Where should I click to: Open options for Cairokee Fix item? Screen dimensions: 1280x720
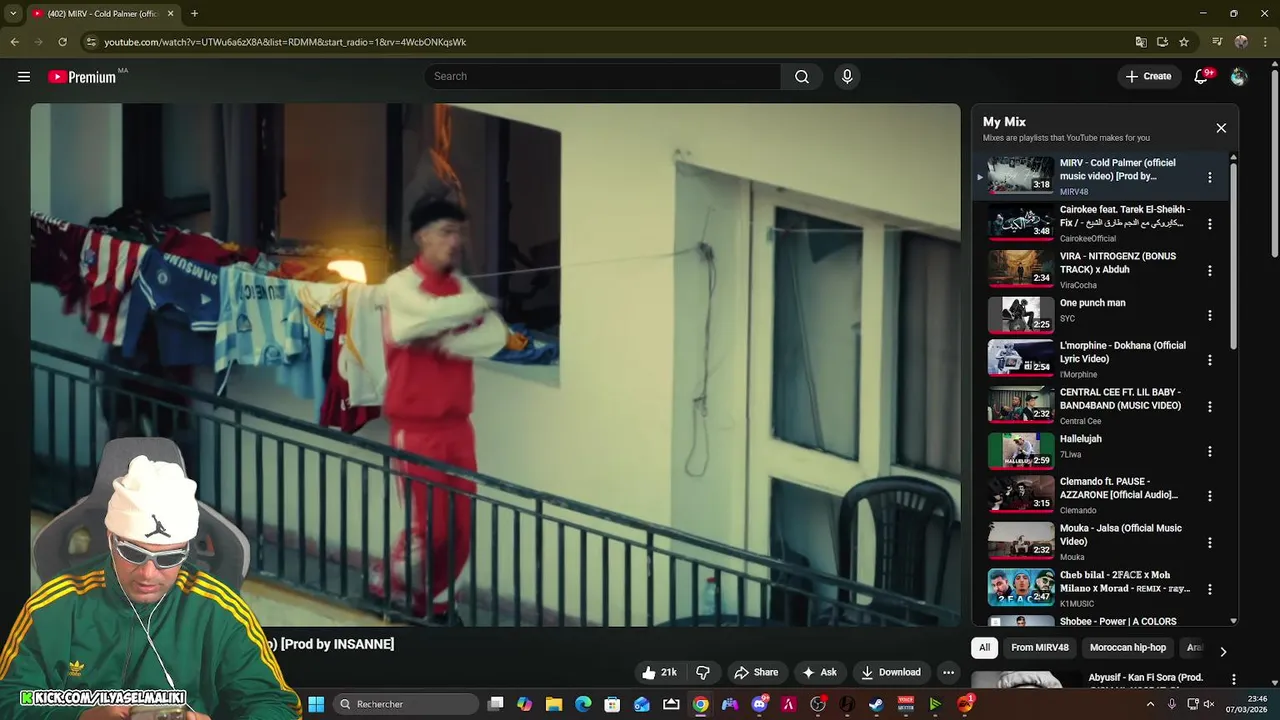1209,224
